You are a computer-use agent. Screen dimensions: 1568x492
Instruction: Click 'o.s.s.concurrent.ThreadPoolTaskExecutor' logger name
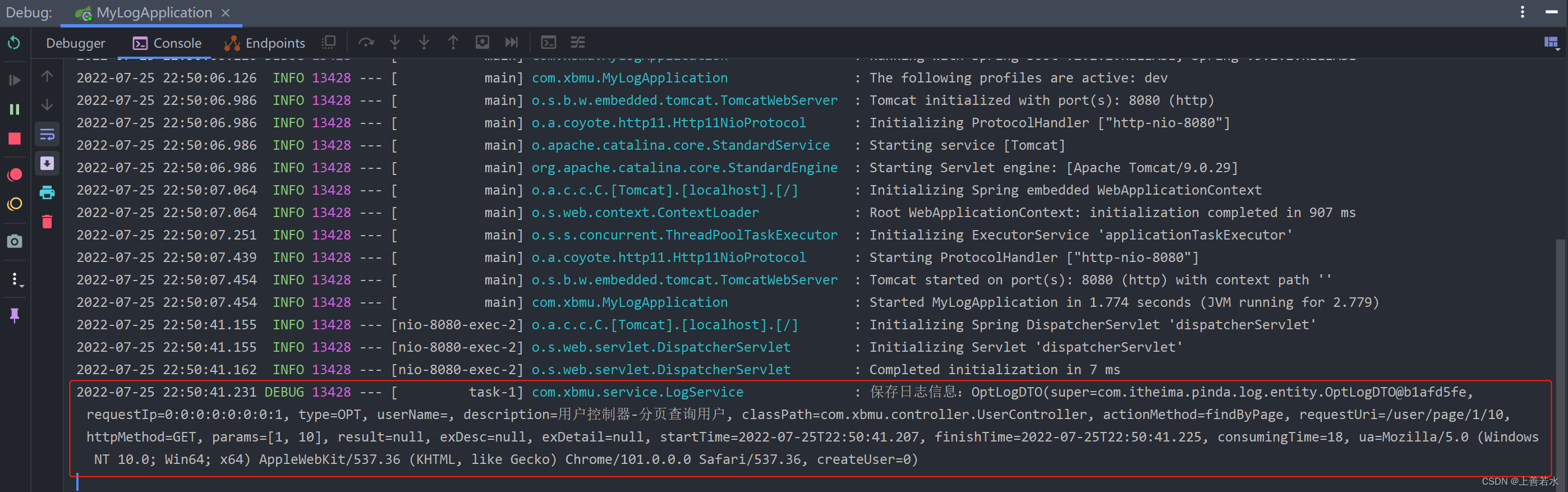point(684,235)
